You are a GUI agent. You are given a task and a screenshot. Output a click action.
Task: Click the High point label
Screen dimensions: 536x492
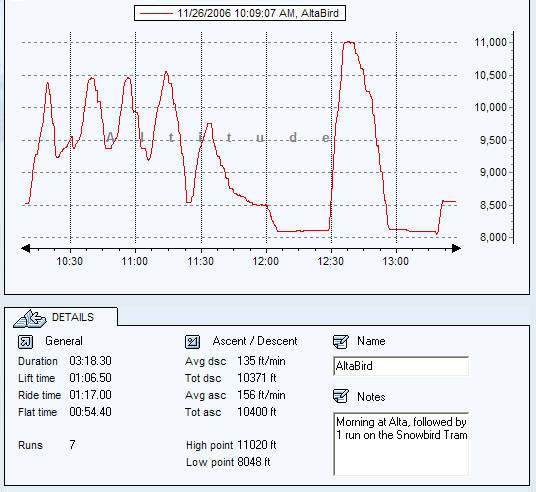click(210, 445)
